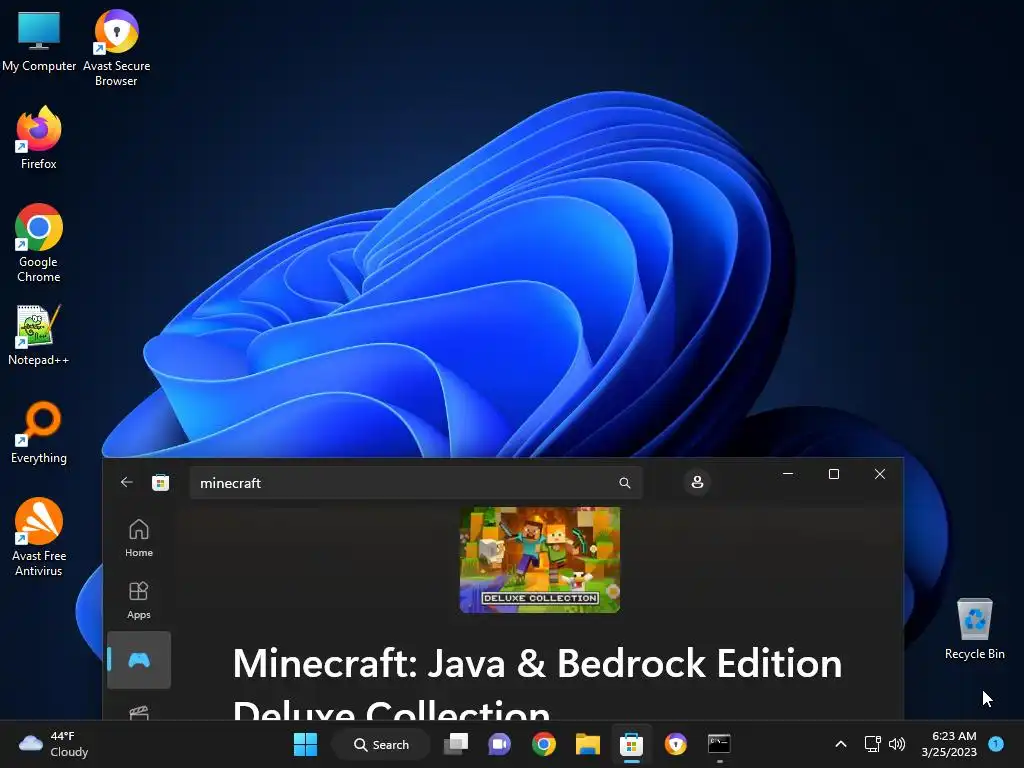Image resolution: width=1024 pixels, height=768 pixels.
Task: Select Gaming controller tab in sidebar
Action: tap(139, 660)
